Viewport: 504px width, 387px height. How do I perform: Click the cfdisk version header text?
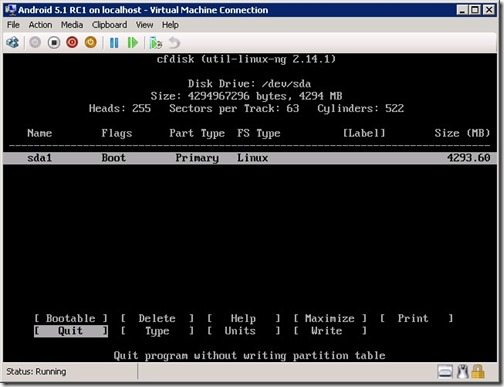[246, 59]
